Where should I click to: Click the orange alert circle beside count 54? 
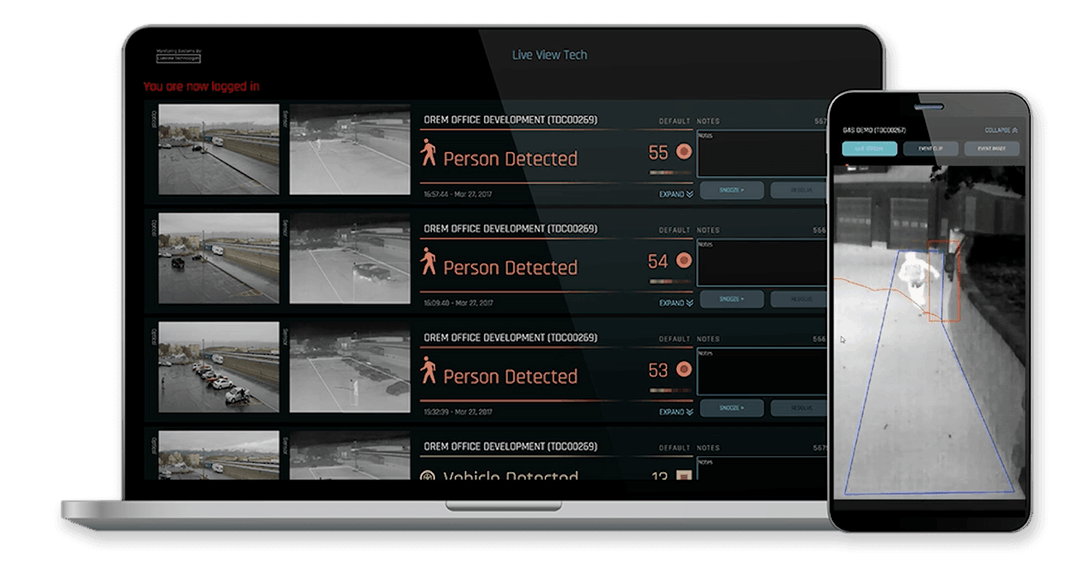pyautogui.click(x=683, y=260)
